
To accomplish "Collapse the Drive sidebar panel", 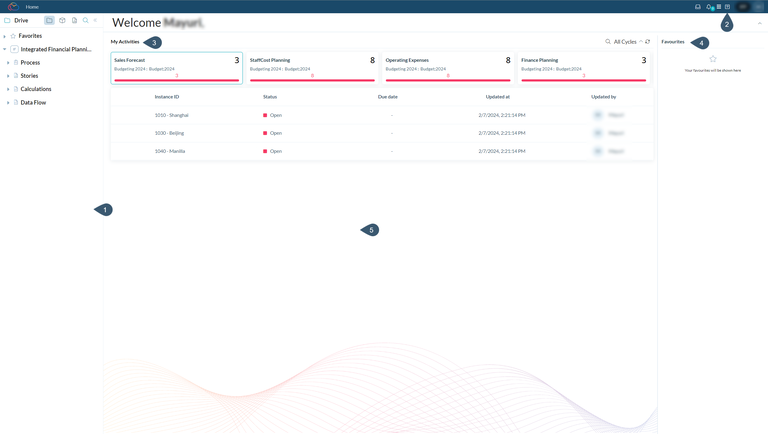I will (x=96, y=20).
